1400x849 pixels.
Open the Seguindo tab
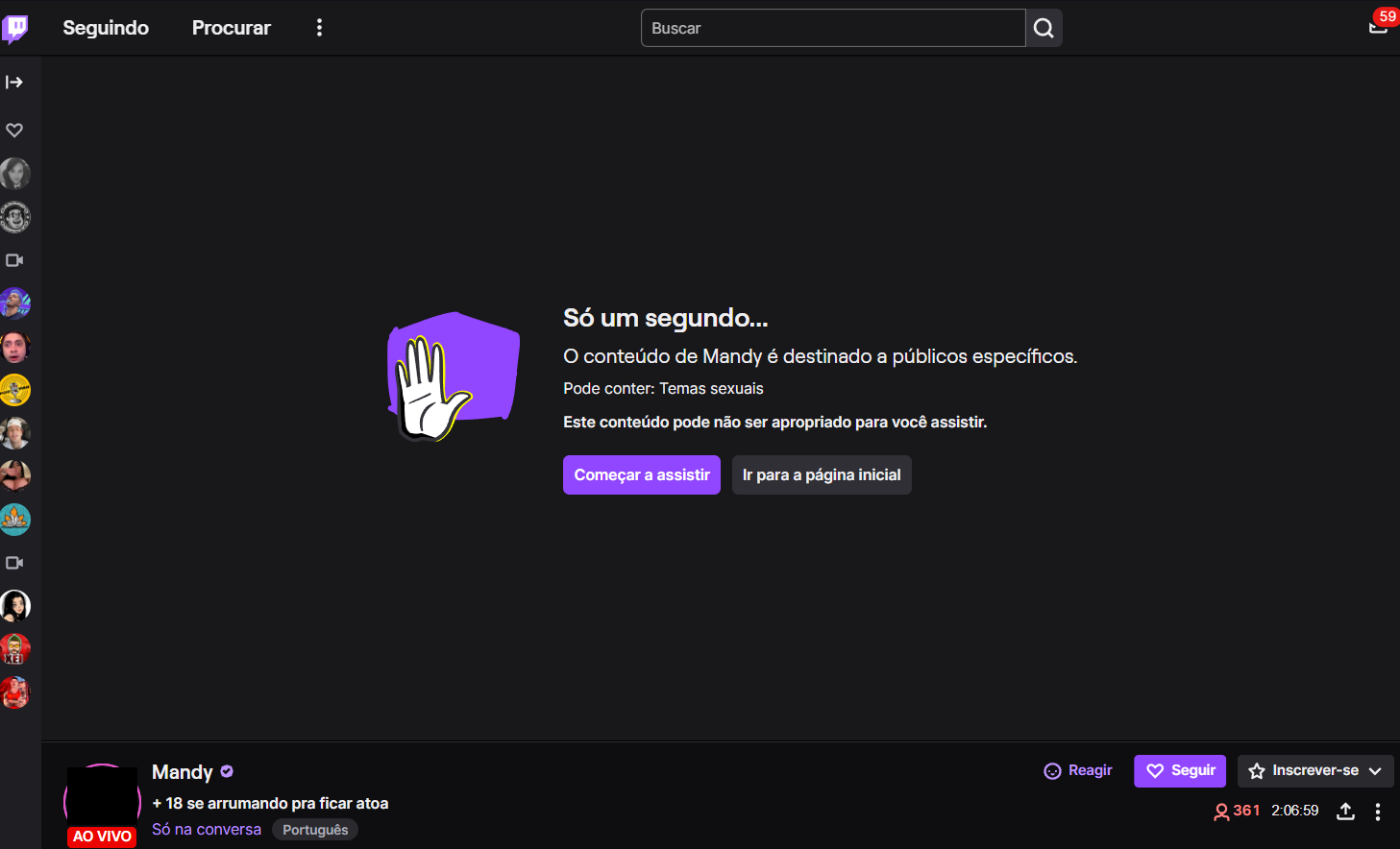coord(106,28)
